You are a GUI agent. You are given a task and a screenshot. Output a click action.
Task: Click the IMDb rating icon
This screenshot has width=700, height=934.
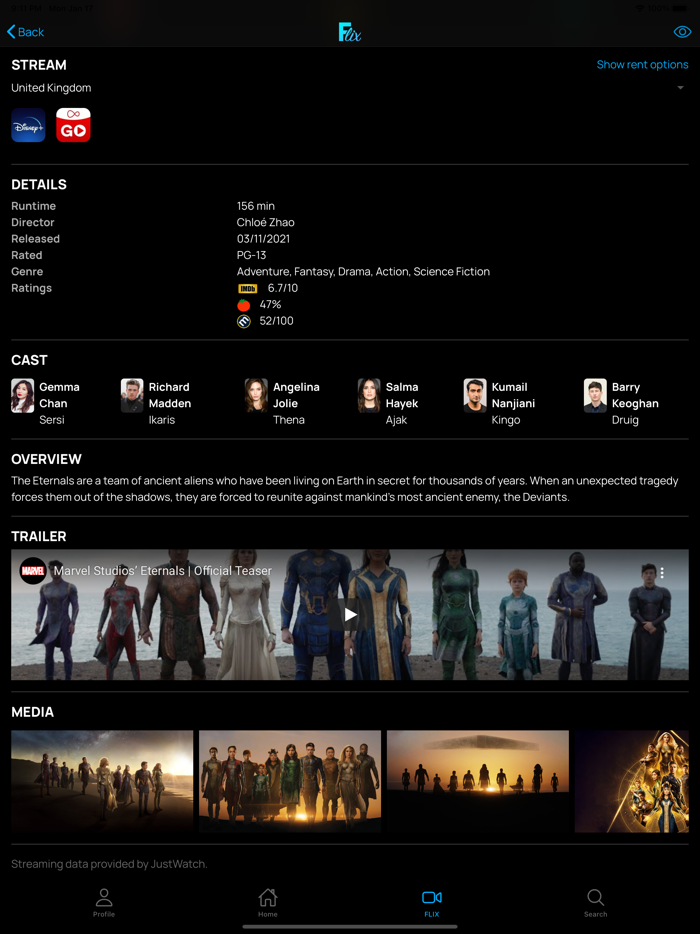[247, 288]
